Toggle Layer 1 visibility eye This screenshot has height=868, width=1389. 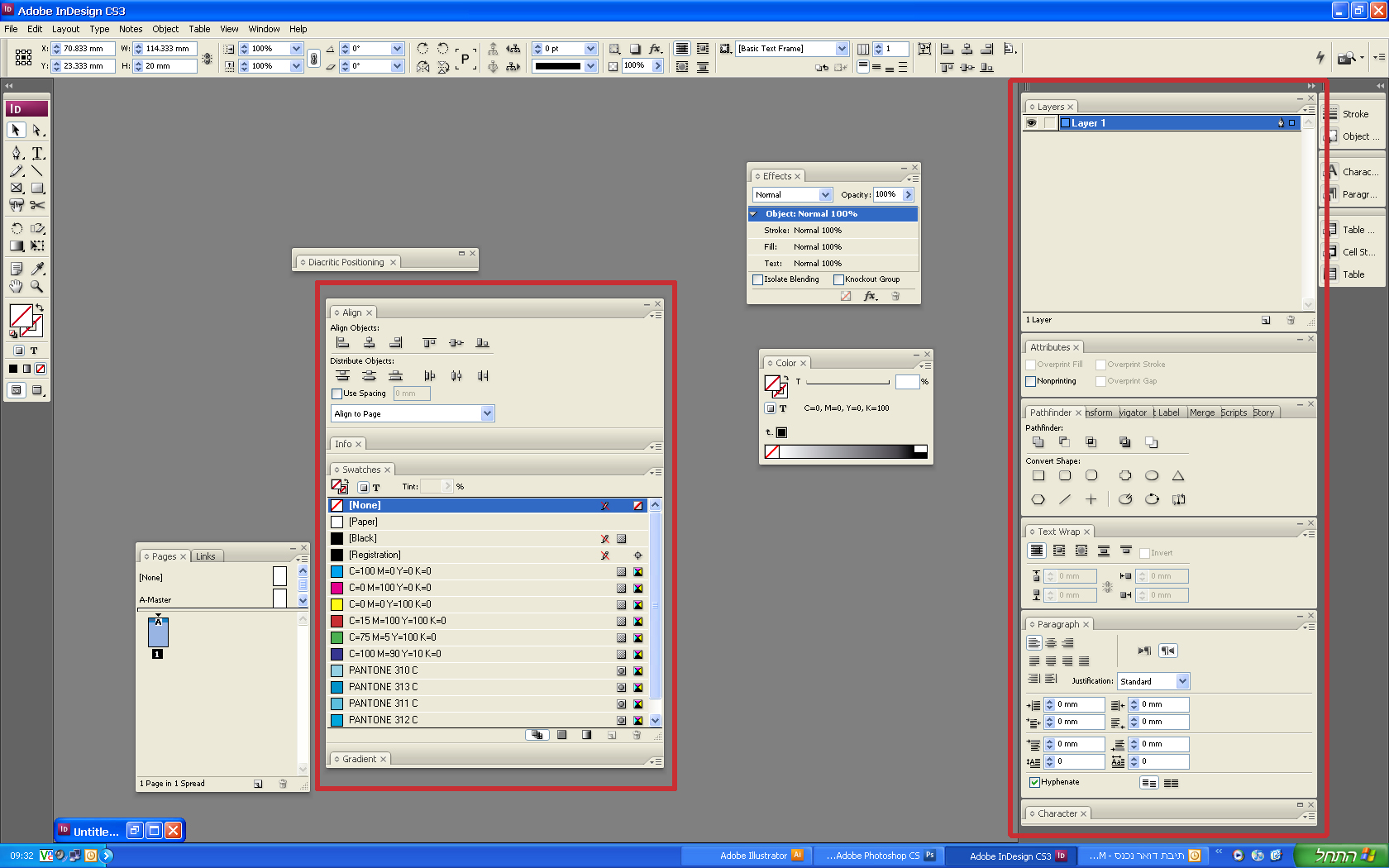click(1031, 123)
